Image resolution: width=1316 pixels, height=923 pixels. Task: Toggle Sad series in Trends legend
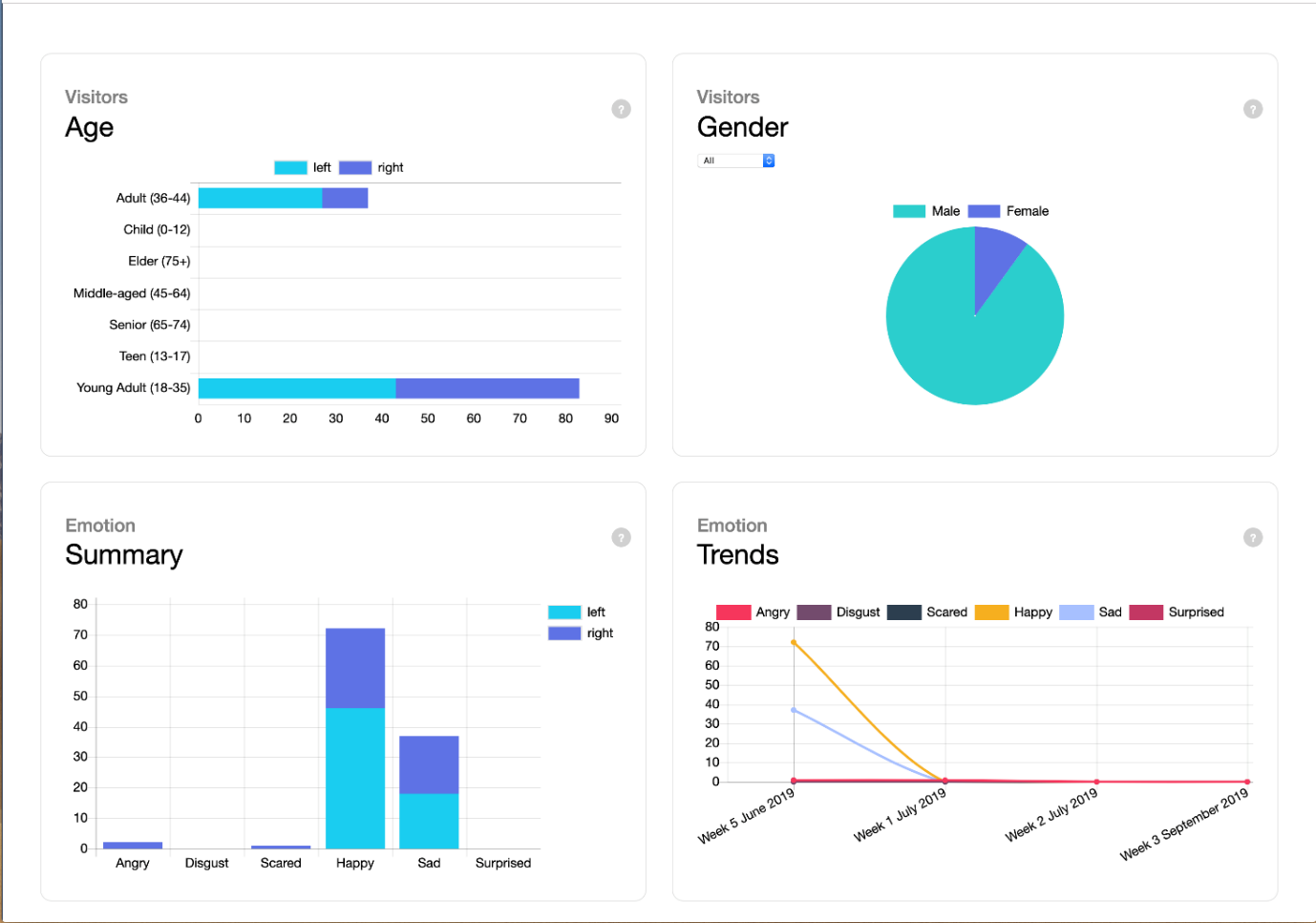pyautogui.click(x=1091, y=612)
